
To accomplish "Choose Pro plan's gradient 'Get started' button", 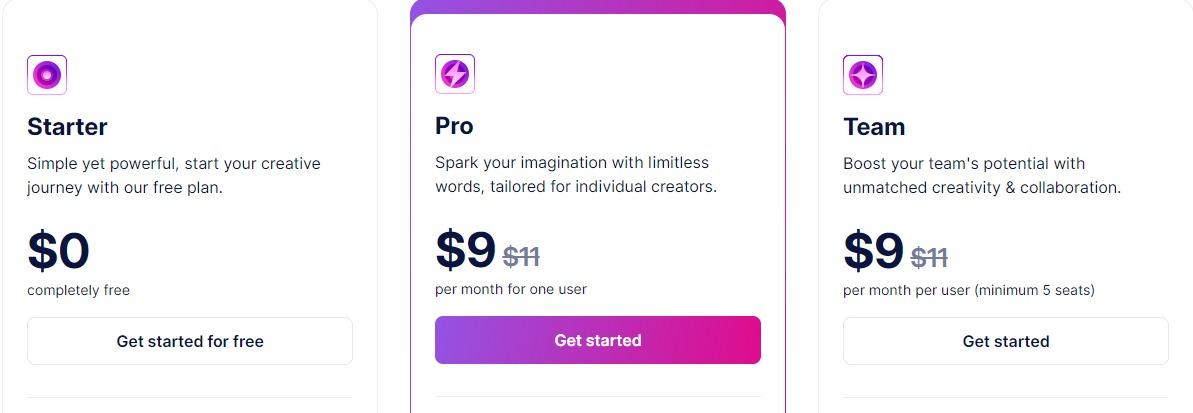I will 598,340.
